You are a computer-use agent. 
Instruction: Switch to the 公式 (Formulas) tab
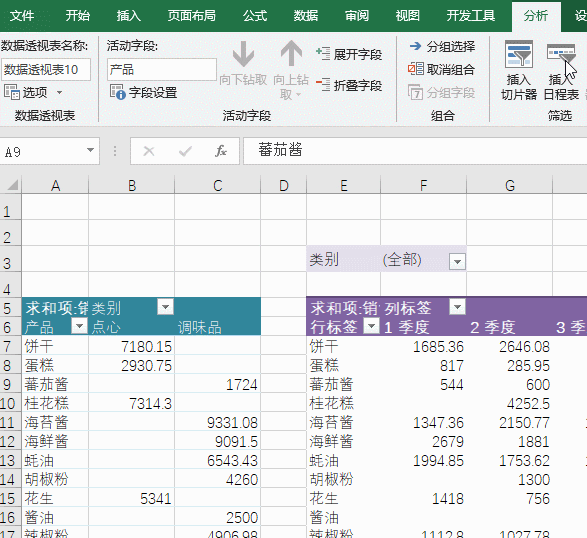pos(255,16)
